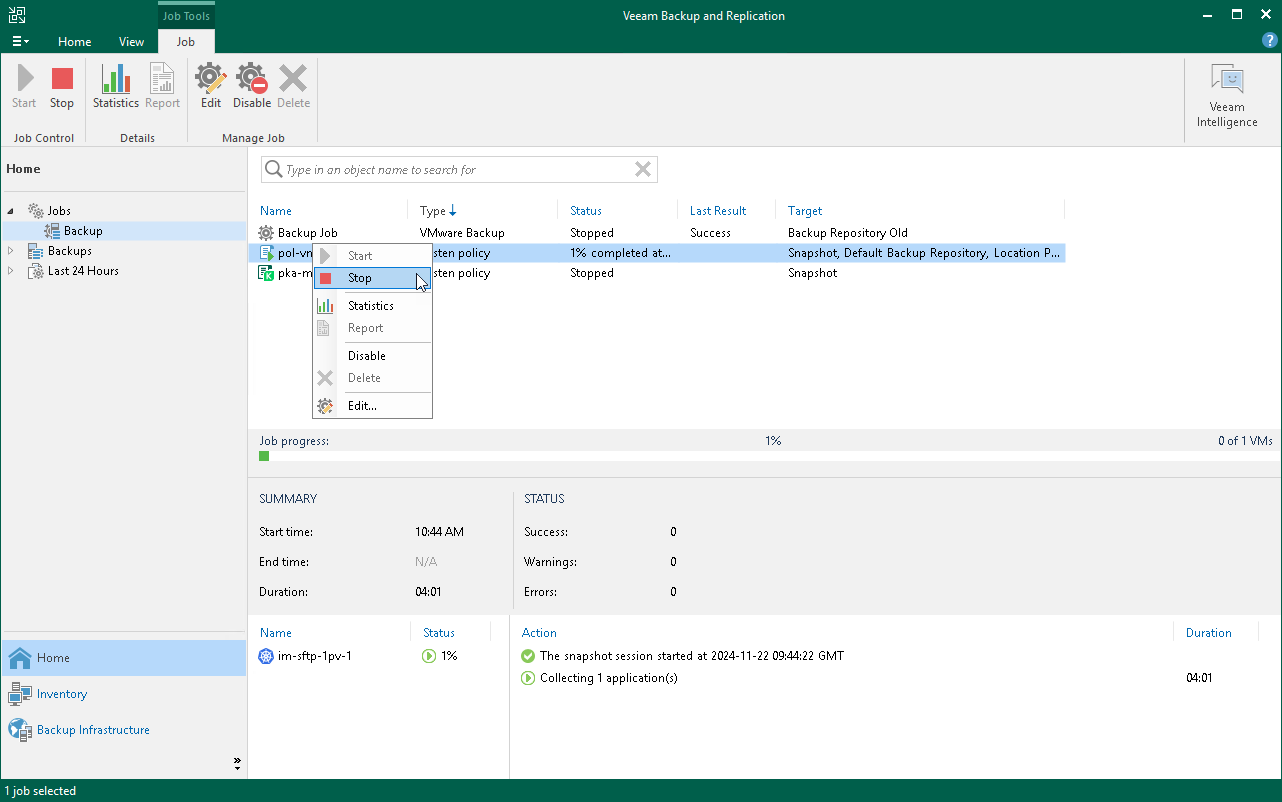The height and width of the screenshot is (802, 1282).
Task: Sort jobs by Name column header
Action: (x=276, y=211)
